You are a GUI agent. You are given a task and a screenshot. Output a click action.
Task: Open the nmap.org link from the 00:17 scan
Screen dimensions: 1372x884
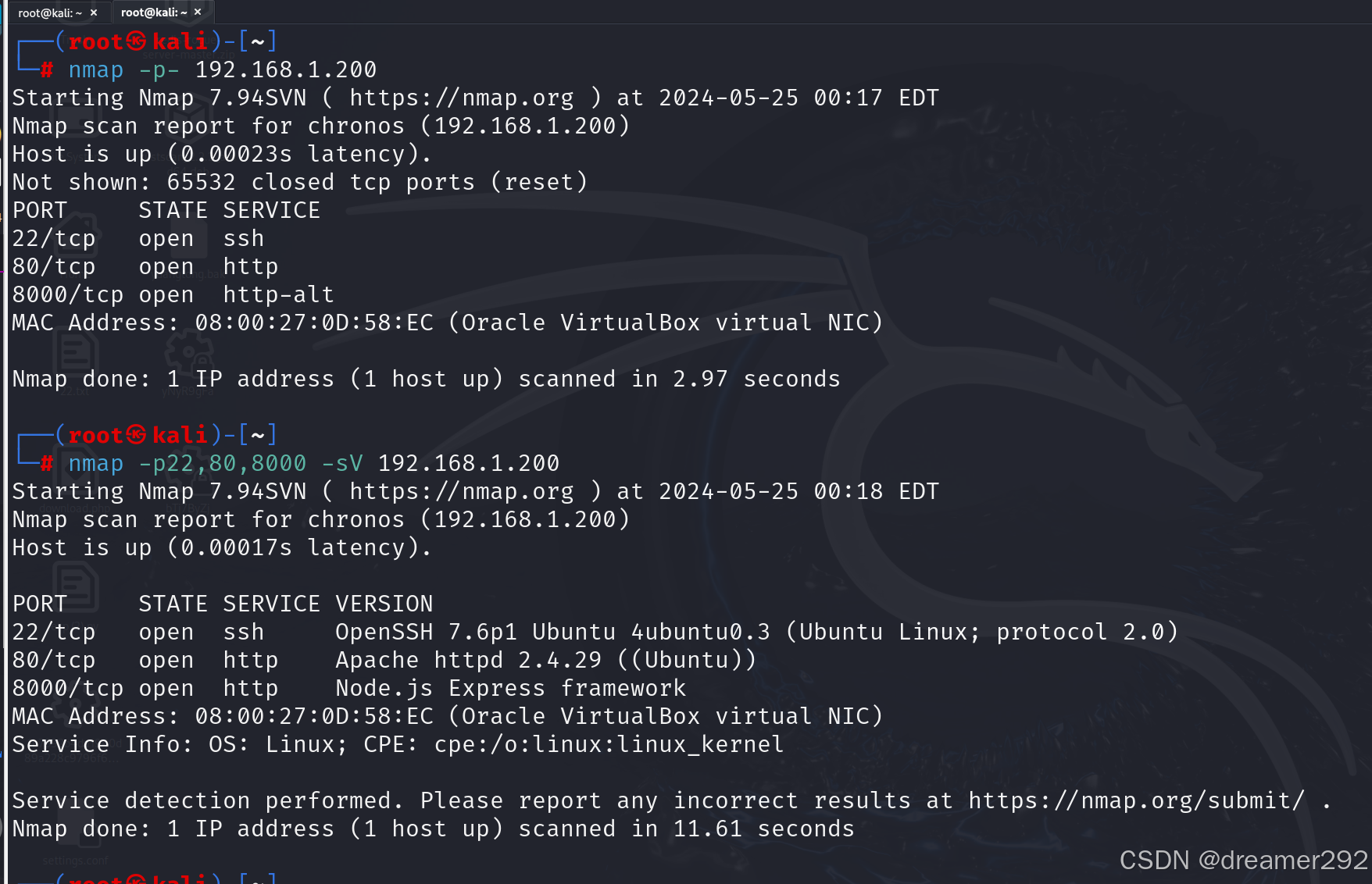462,98
